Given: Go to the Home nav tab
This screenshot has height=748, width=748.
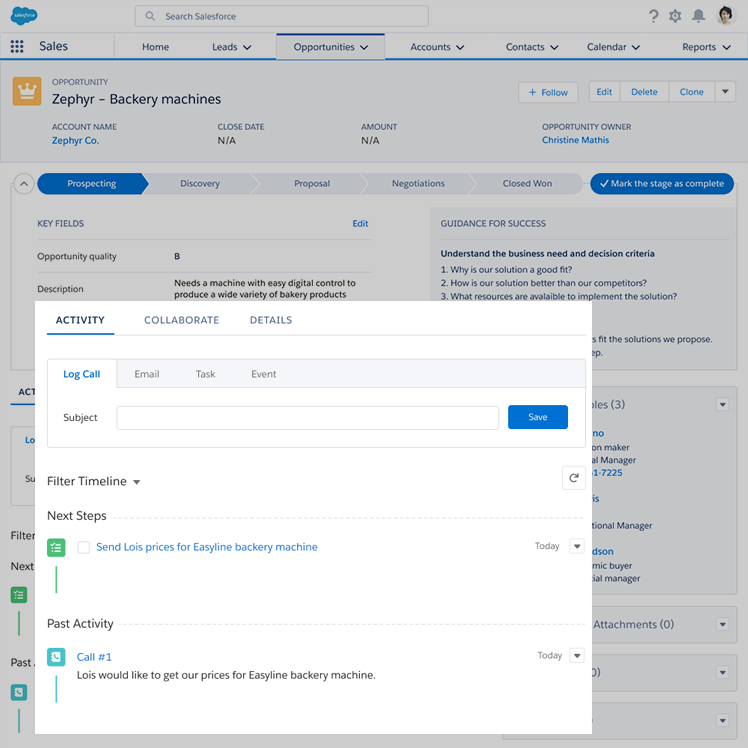Looking at the screenshot, I should [x=156, y=47].
